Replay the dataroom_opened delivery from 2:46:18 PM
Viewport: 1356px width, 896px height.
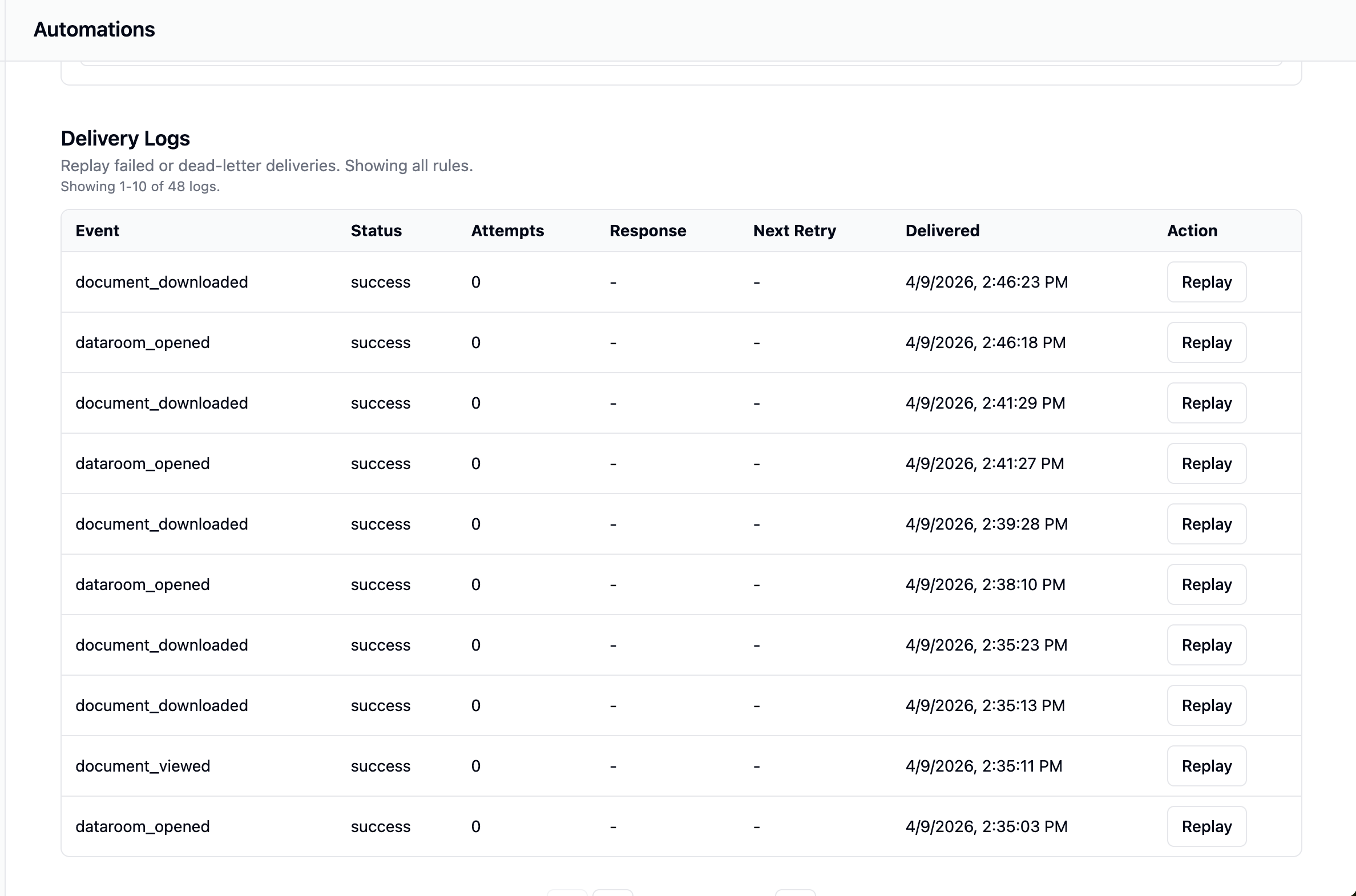pos(1206,342)
